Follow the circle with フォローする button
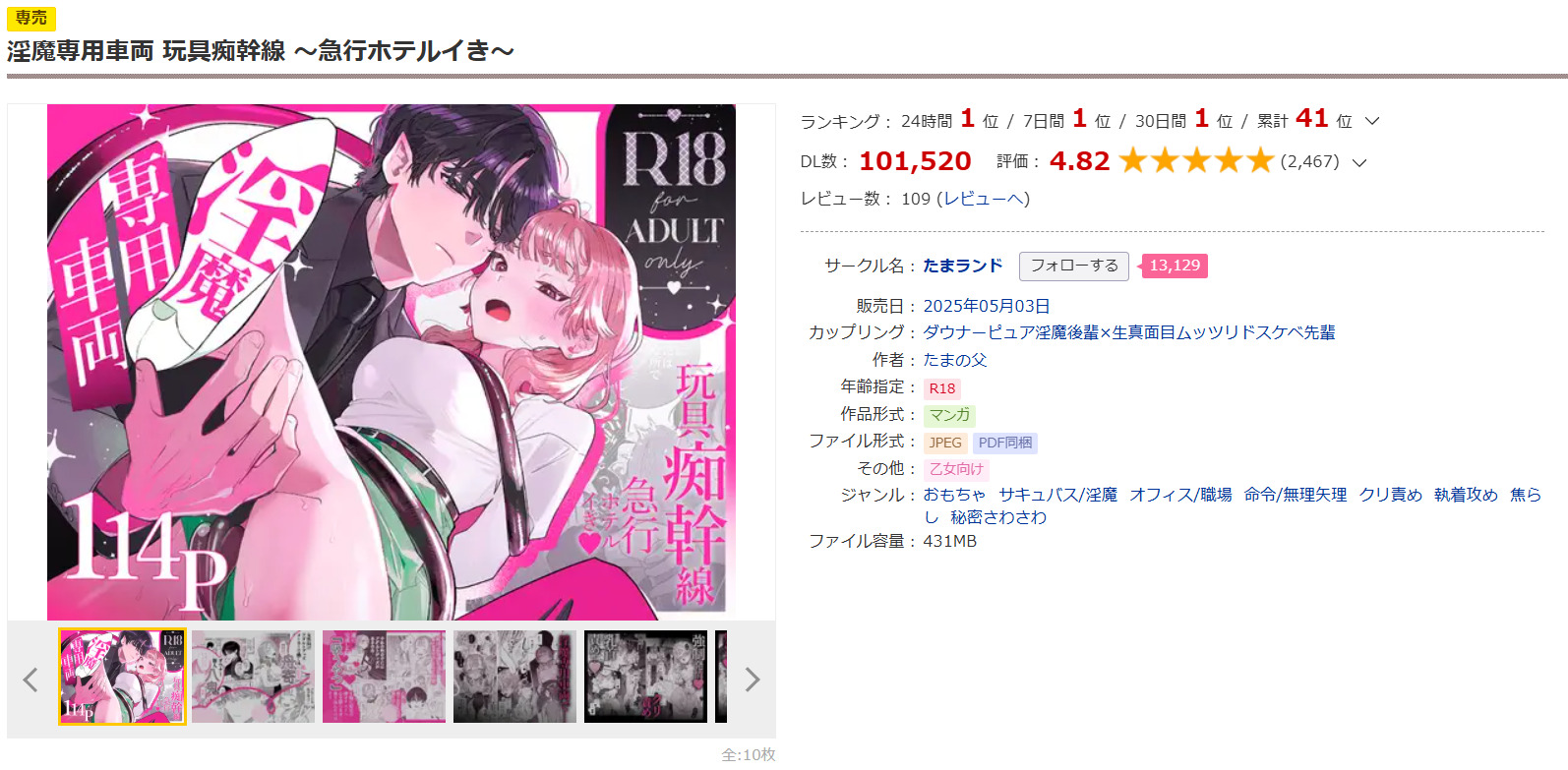 (x=1074, y=266)
